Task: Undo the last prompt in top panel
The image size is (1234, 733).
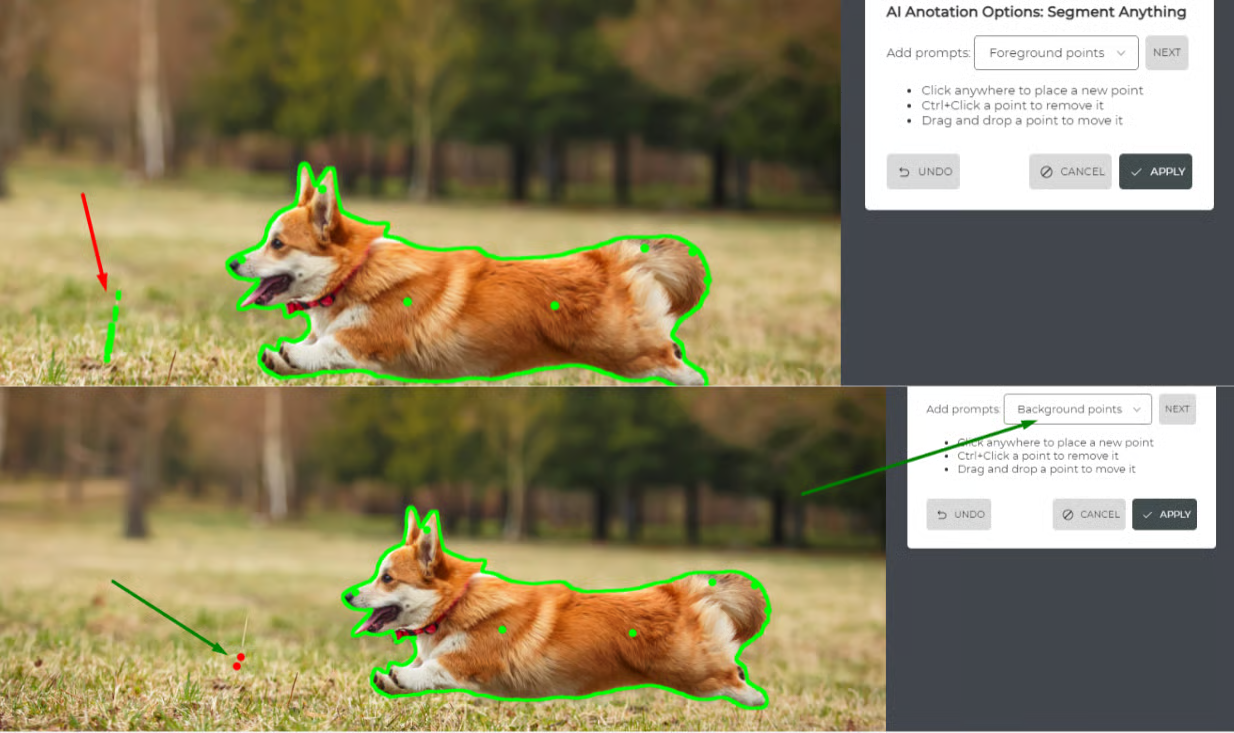Action: 923,171
